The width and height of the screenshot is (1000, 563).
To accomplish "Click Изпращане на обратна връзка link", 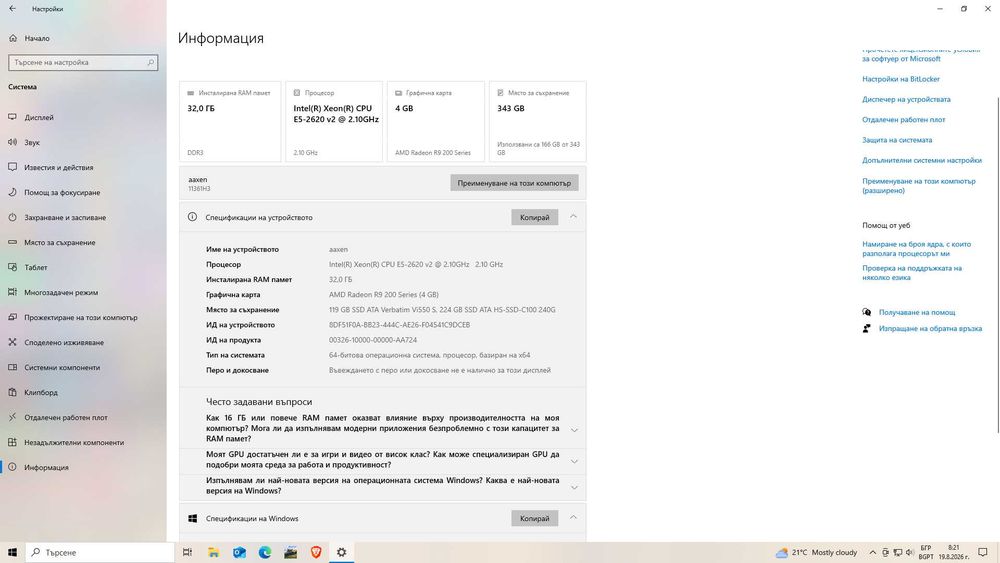I will [x=930, y=329].
